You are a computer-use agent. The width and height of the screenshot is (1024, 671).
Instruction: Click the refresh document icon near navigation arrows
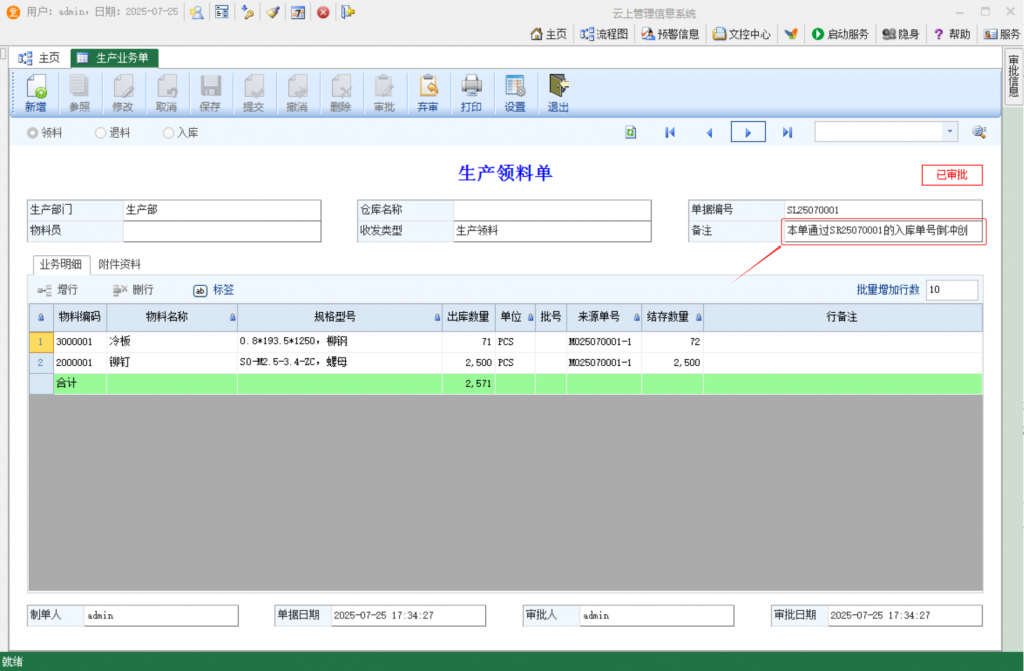tap(631, 133)
